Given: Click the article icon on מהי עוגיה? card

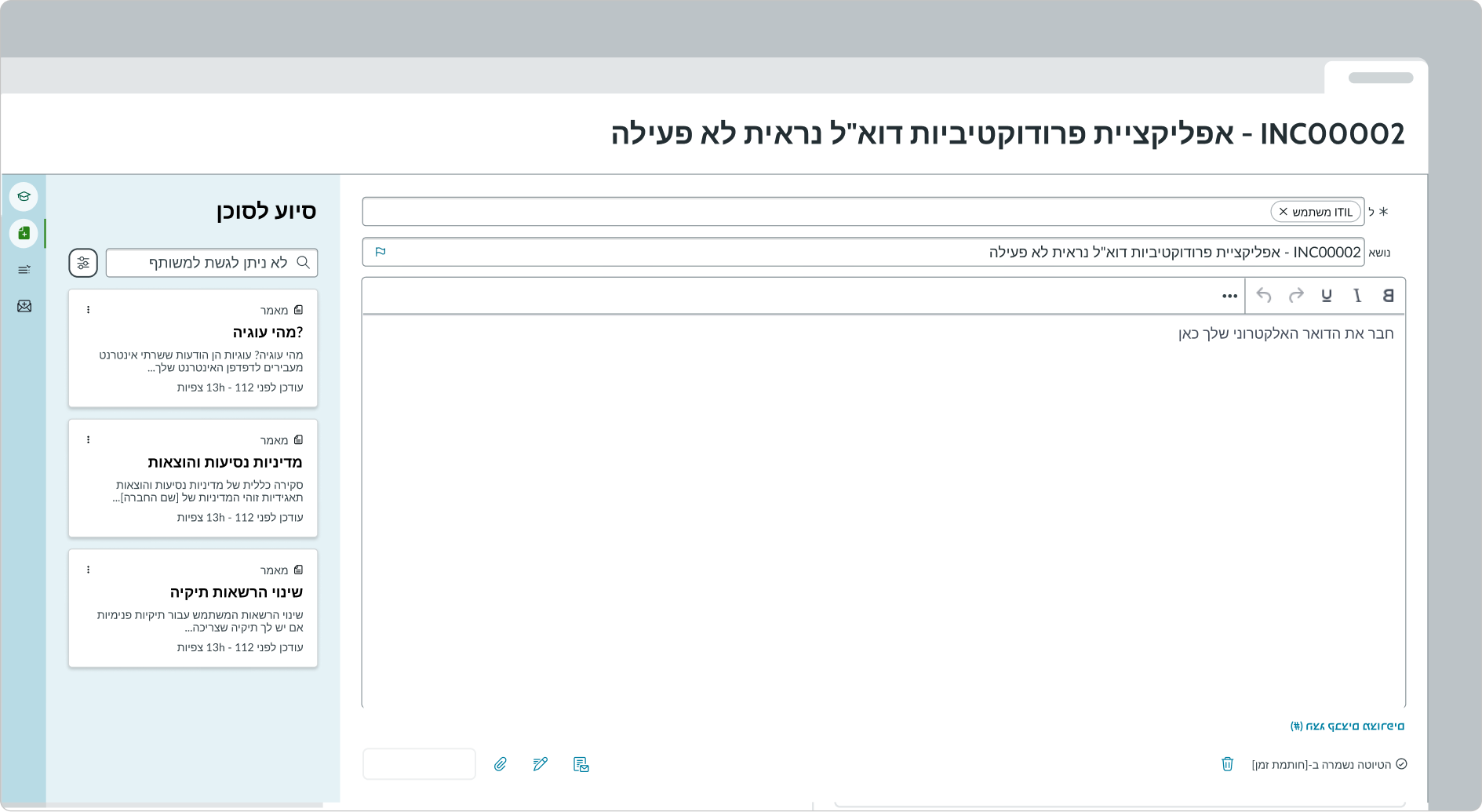Looking at the screenshot, I should point(298,310).
